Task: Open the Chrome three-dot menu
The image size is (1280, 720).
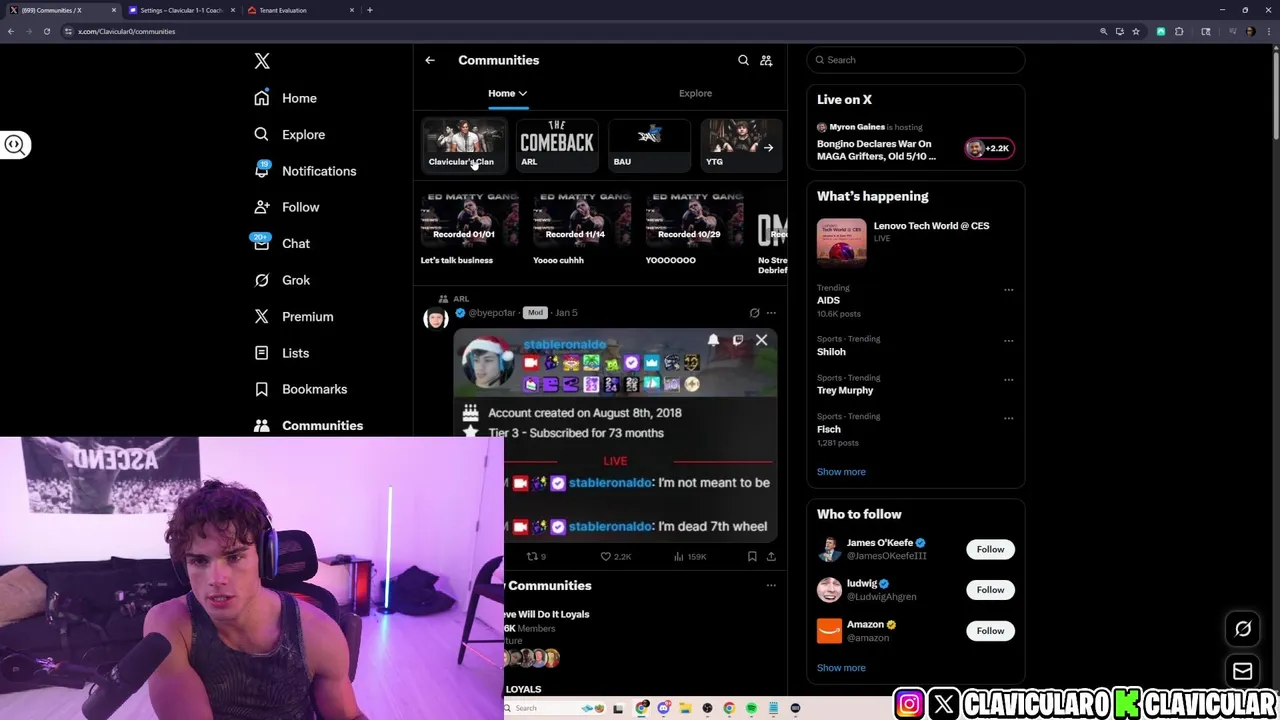Action: pyautogui.click(x=1268, y=31)
